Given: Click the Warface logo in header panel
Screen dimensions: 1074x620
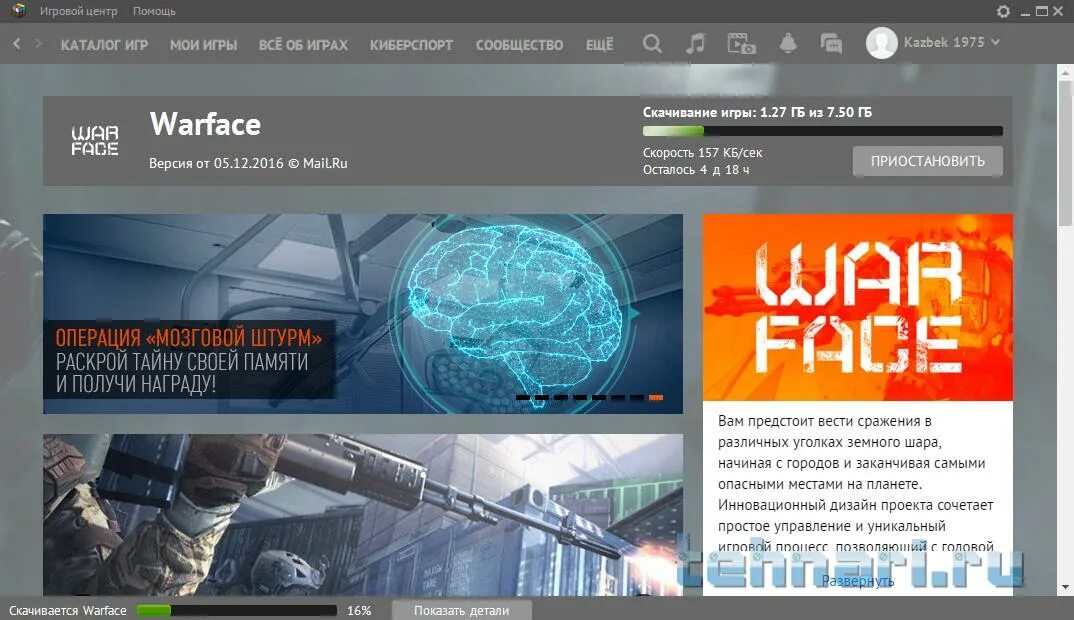Looking at the screenshot, I should 95,140.
